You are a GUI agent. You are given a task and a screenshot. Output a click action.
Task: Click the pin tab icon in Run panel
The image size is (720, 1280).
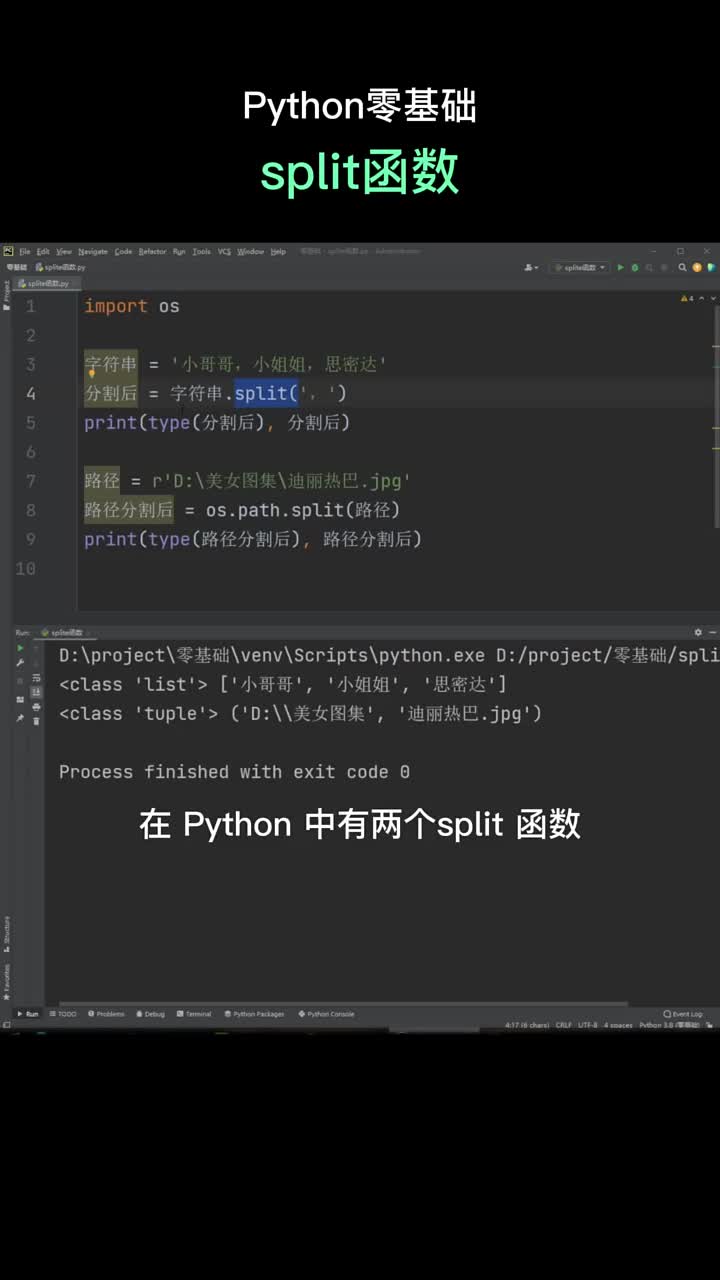[x=20, y=717]
